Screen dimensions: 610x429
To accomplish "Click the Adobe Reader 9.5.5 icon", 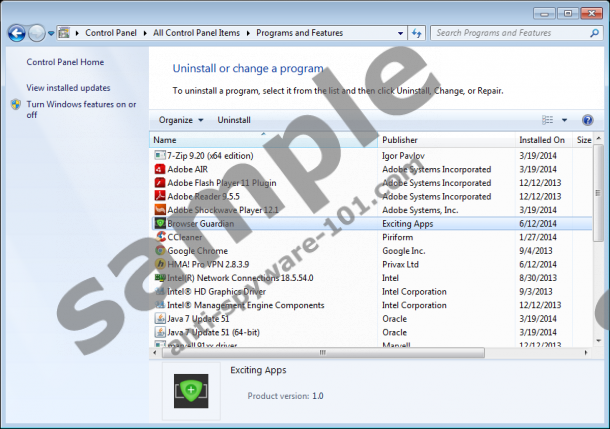I will tap(160, 196).
